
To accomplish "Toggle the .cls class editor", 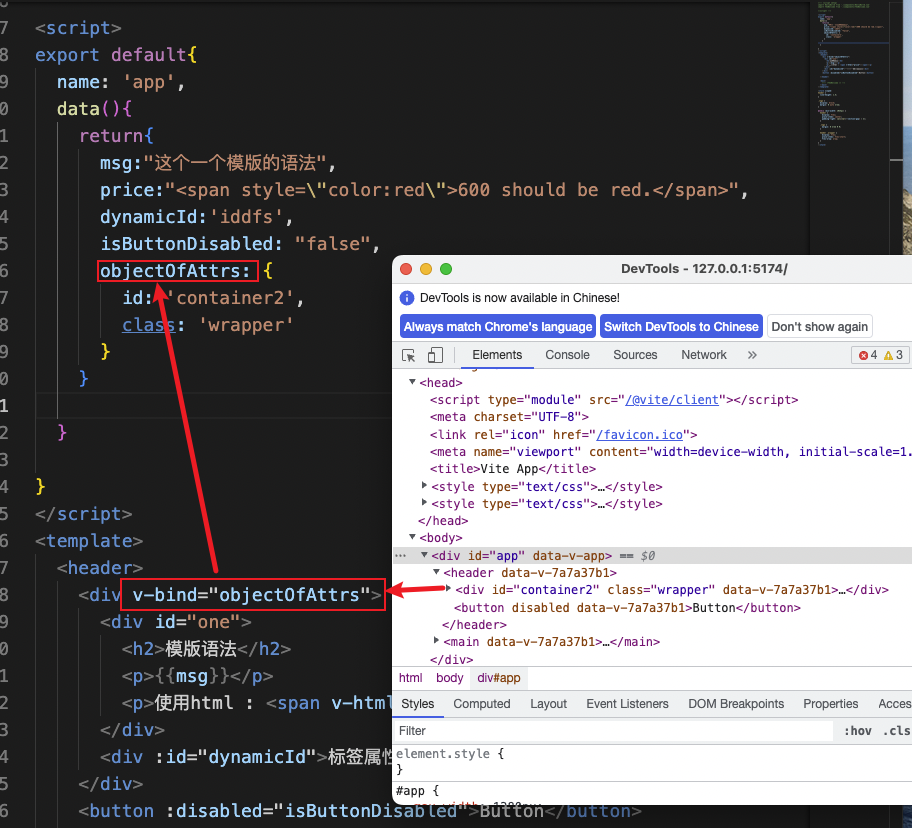I will click(x=897, y=731).
